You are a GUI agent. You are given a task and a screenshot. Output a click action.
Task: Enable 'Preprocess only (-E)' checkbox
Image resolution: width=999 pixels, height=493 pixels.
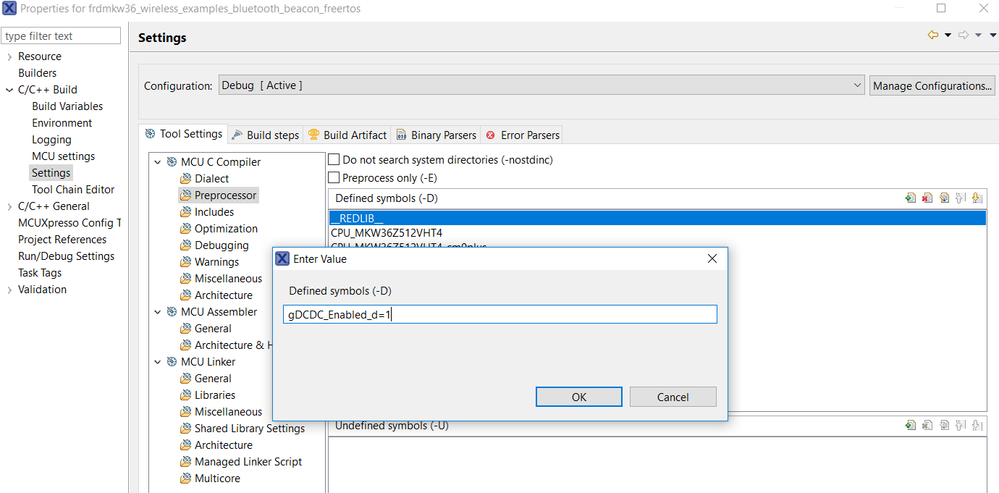coord(334,178)
